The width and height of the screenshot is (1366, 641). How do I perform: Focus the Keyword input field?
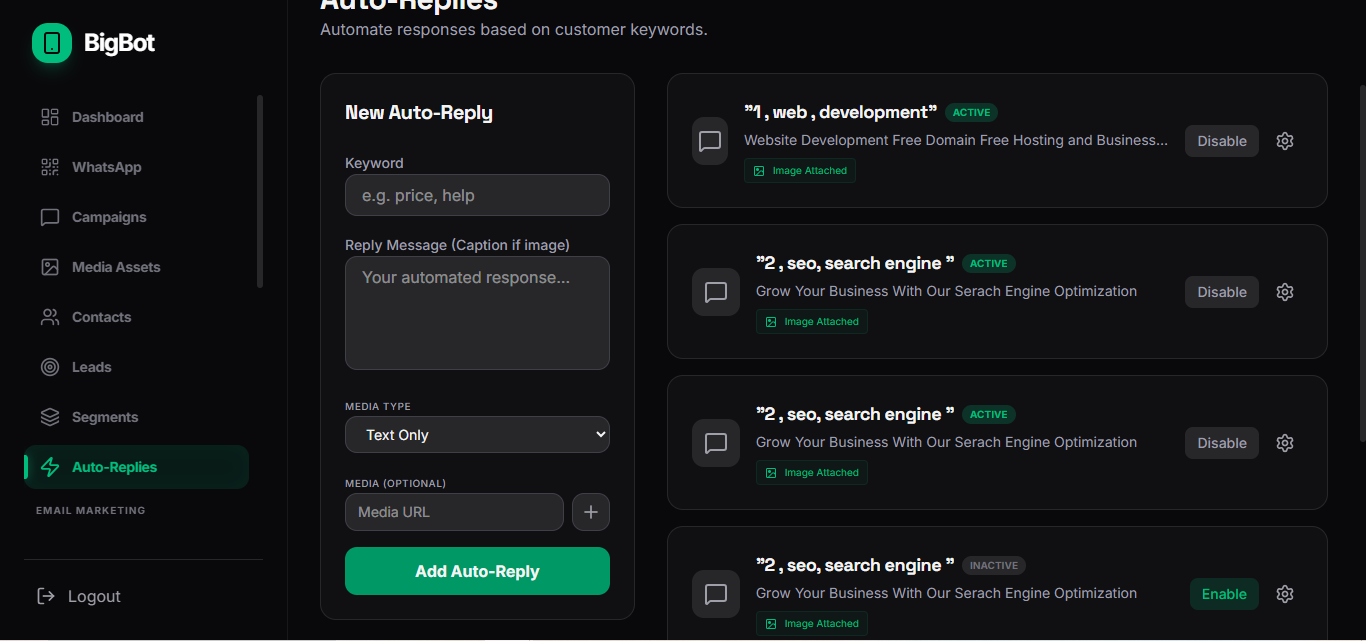point(477,195)
